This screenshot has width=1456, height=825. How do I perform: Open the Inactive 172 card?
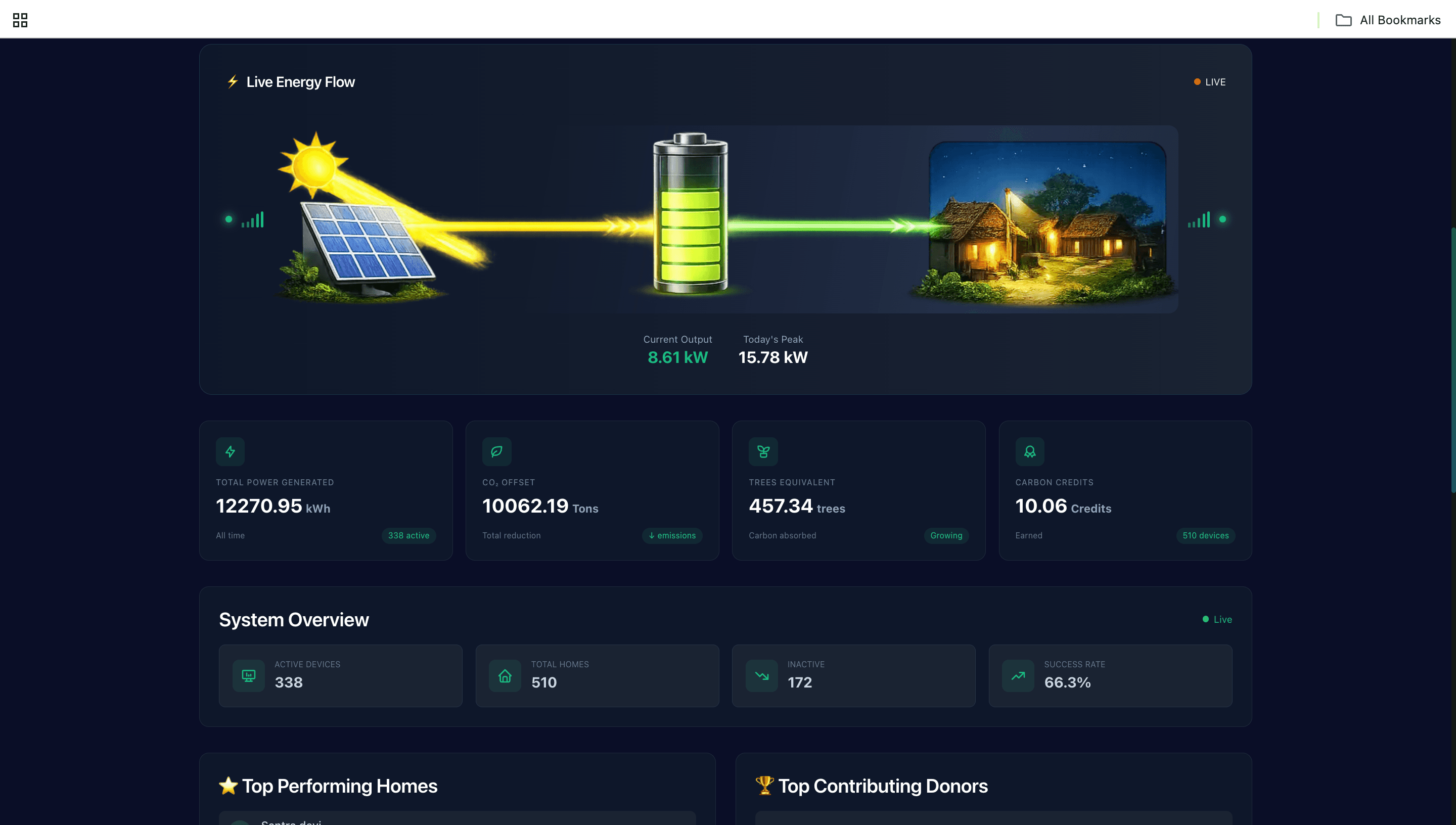(853, 675)
